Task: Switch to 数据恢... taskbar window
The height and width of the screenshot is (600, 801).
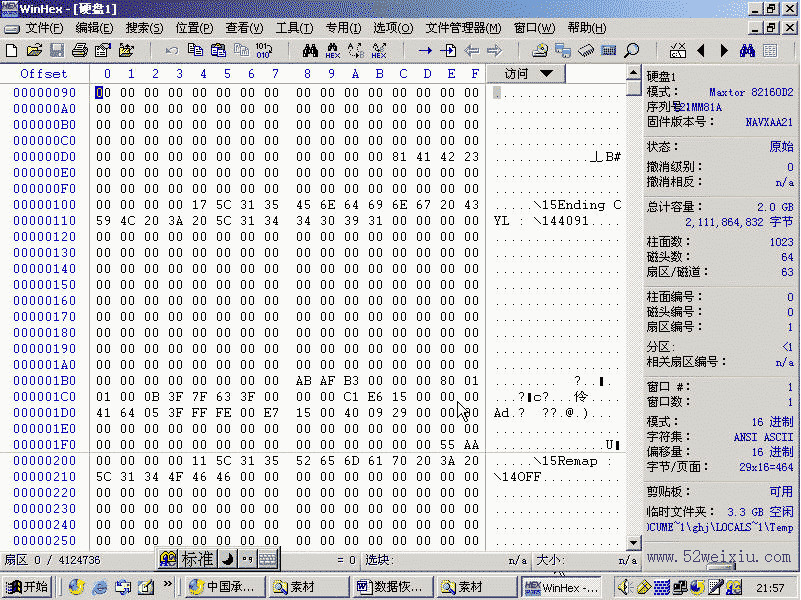Action: (389, 587)
